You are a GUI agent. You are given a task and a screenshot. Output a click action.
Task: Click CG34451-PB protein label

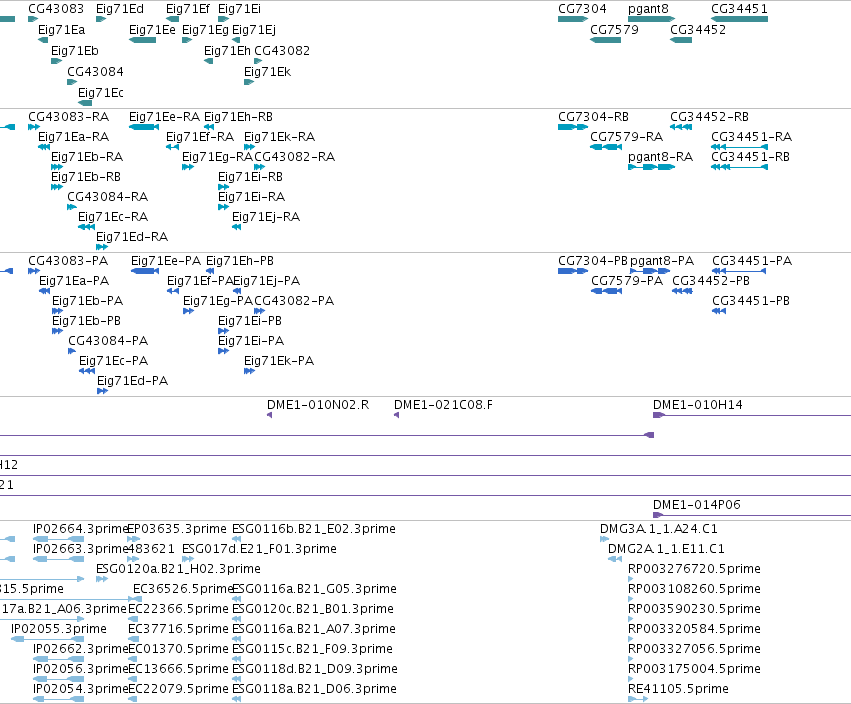pos(751,301)
